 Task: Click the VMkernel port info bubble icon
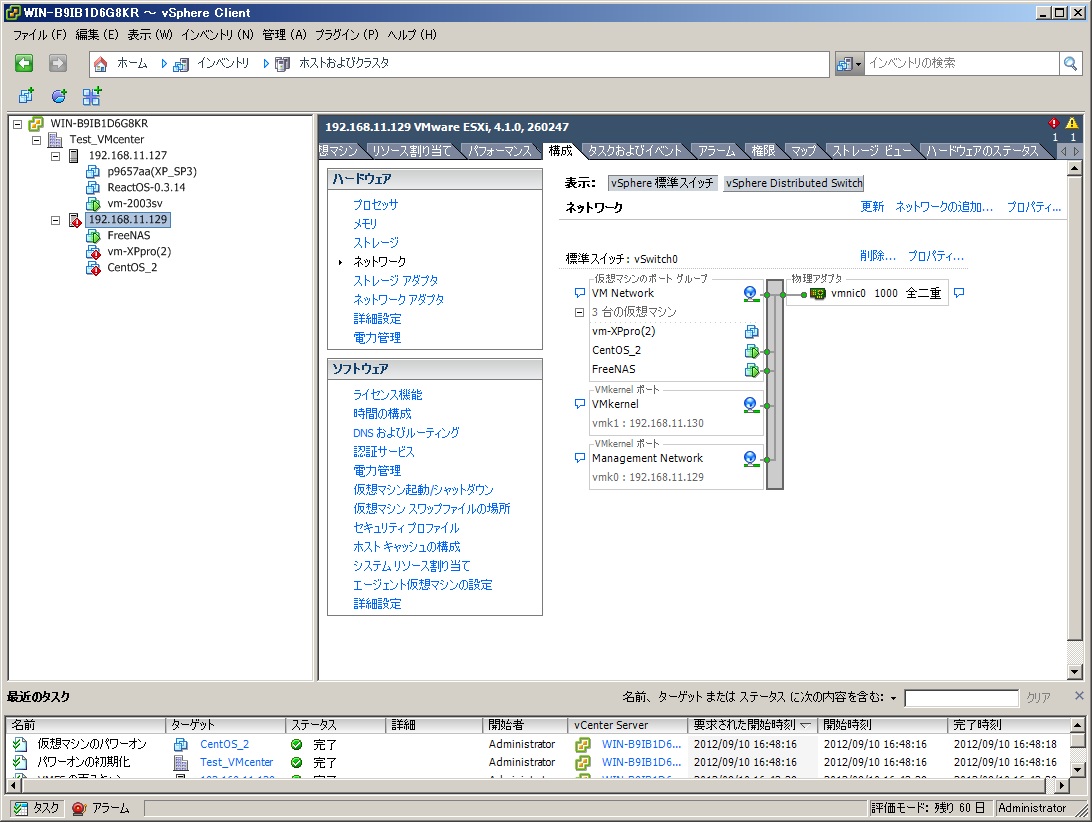(x=579, y=404)
